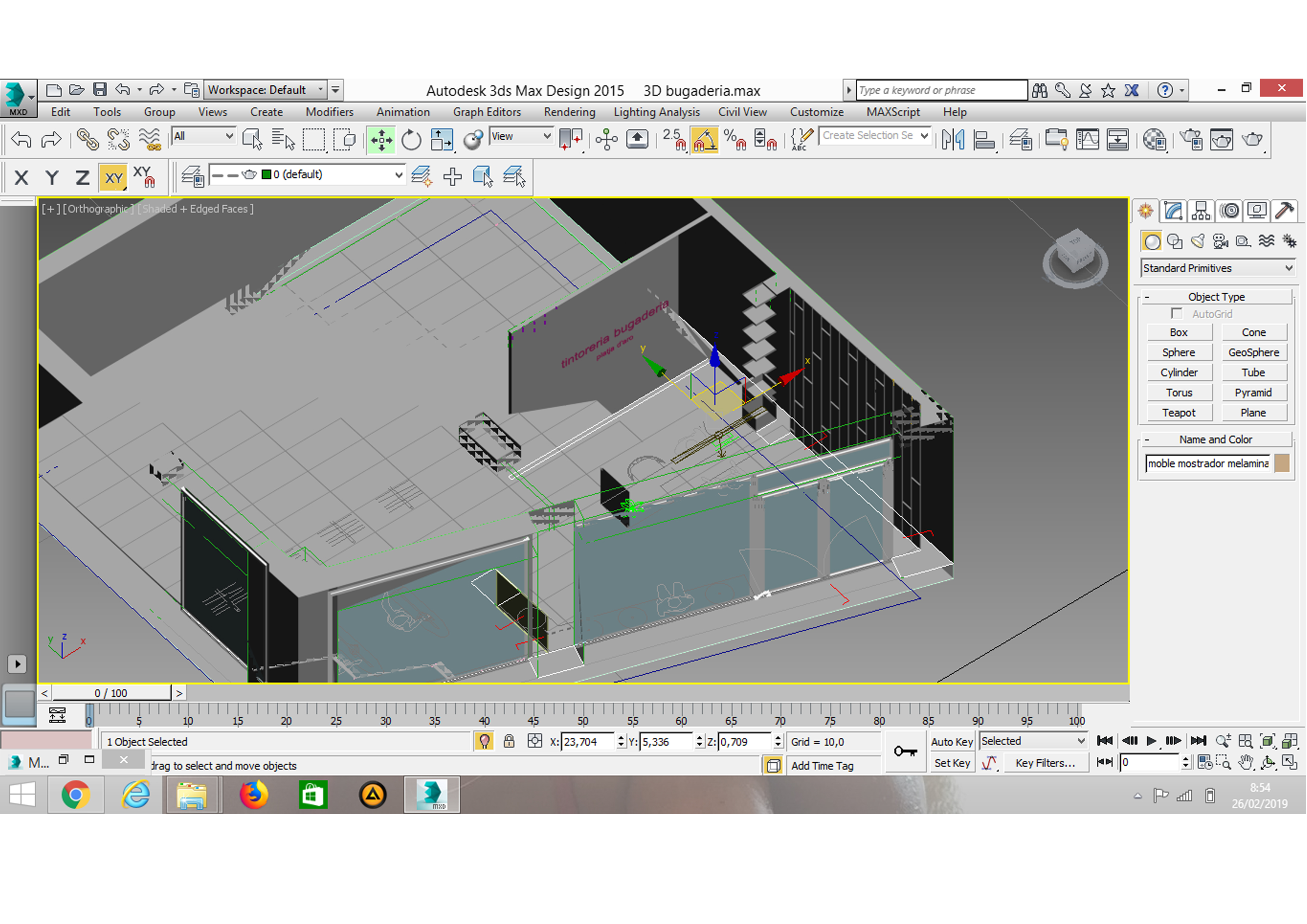1307x924 pixels.
Task: Select the Select and Rotate tool
Action: (x=411, y=140)
